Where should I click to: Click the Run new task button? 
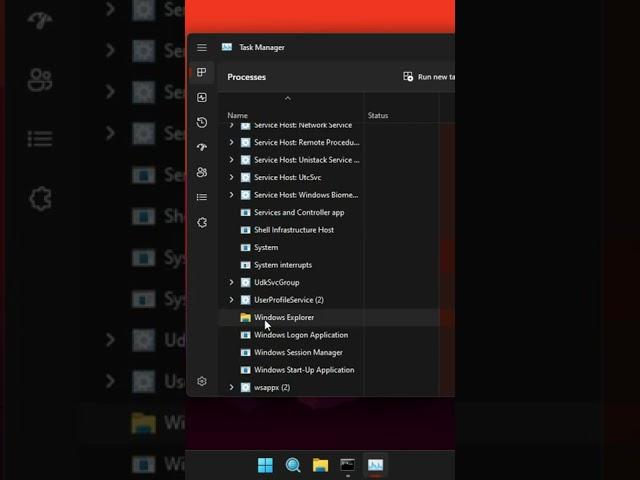coord(429,77)
